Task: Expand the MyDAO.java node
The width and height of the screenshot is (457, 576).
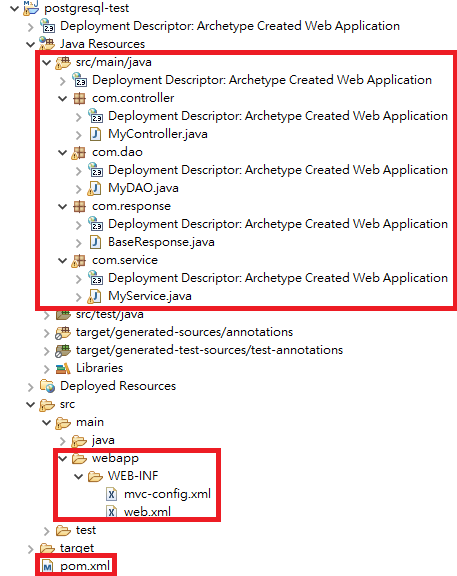Action: point(79,188)
